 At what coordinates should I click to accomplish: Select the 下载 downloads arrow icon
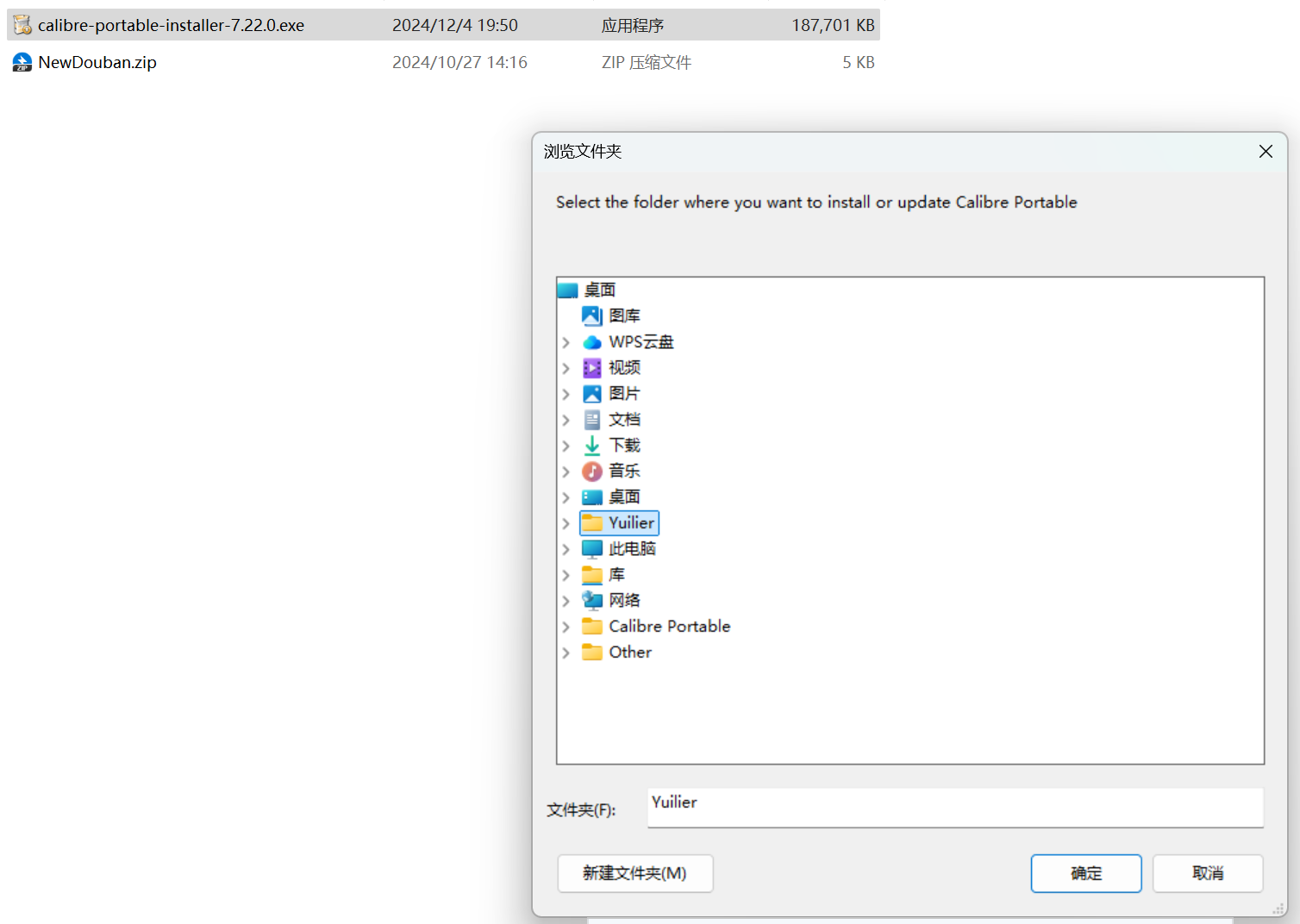click(x=591, y=446)
